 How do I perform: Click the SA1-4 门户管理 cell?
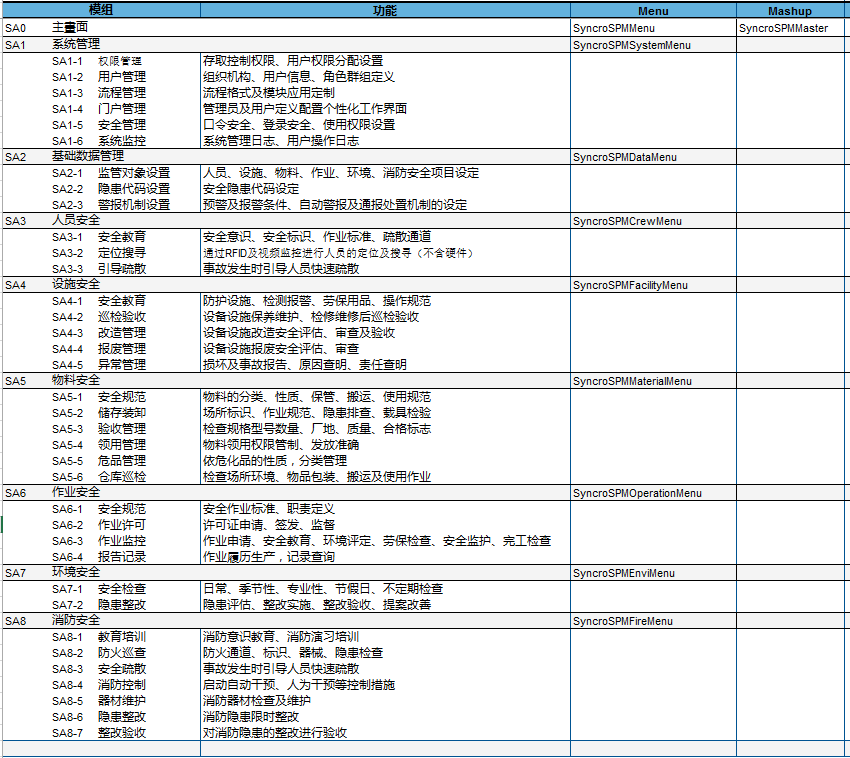click(101, 108)
